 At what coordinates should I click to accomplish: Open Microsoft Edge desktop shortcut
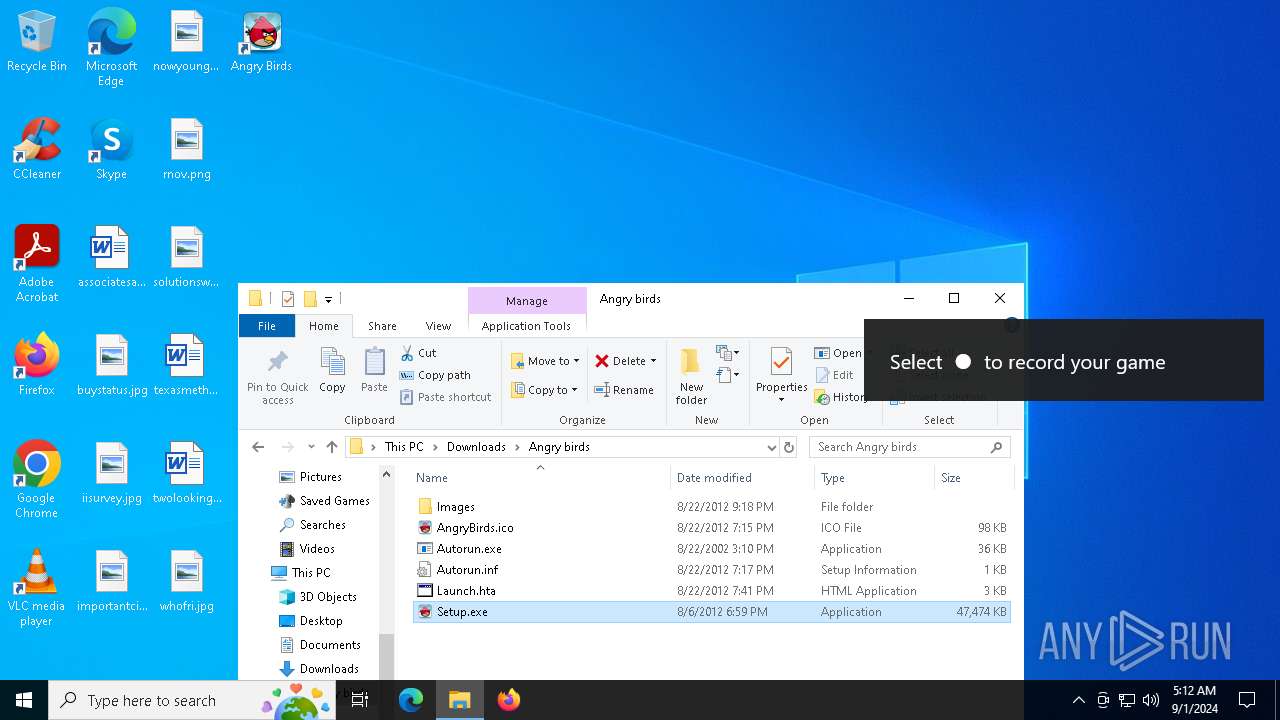pyautogui.click(x=111, y=48)
